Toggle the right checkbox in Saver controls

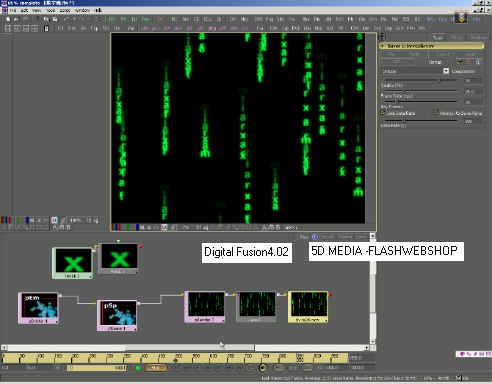coord(436,113)
